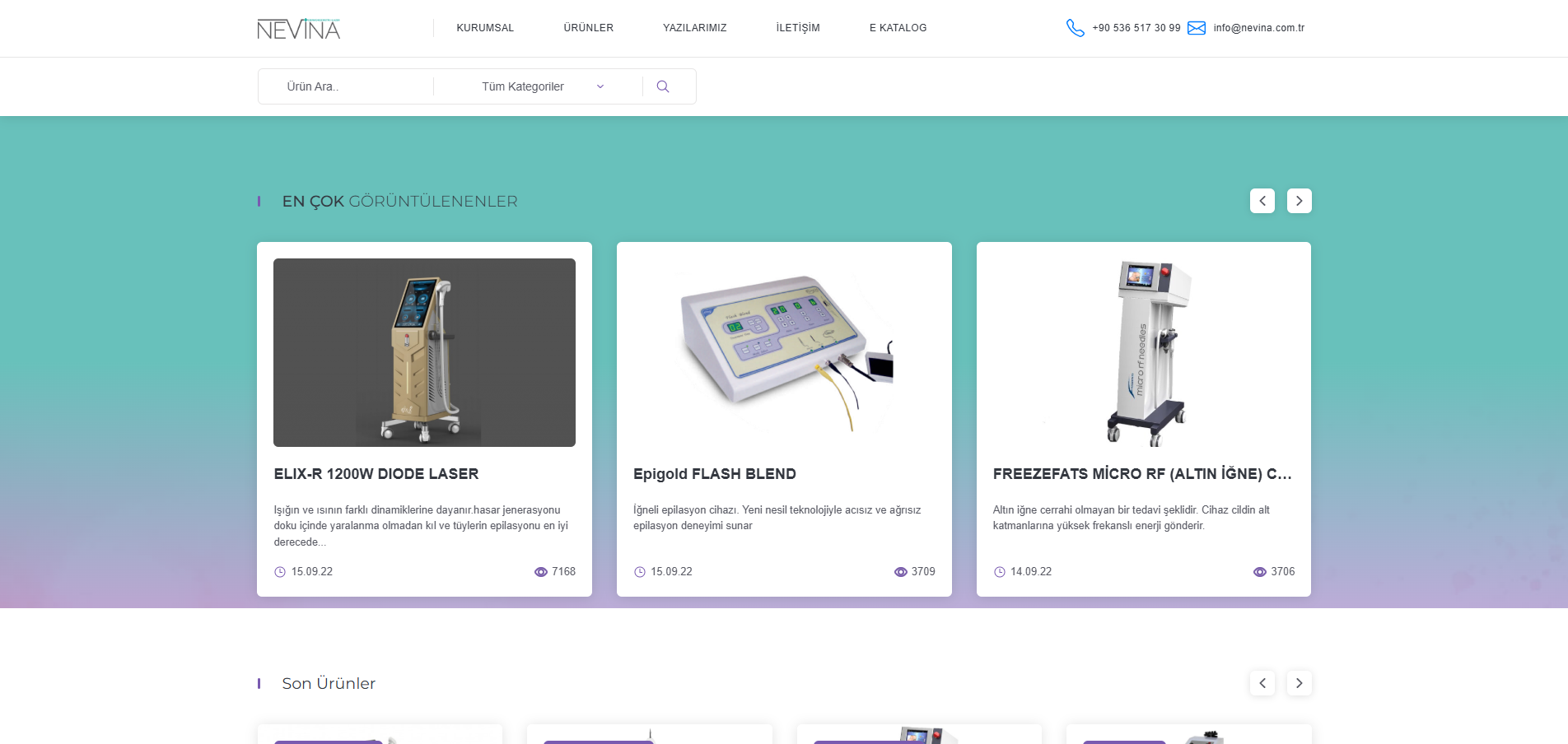The image size is (1568, 744).
Task: Click view count 3709
Action: [x=923, y=572]
